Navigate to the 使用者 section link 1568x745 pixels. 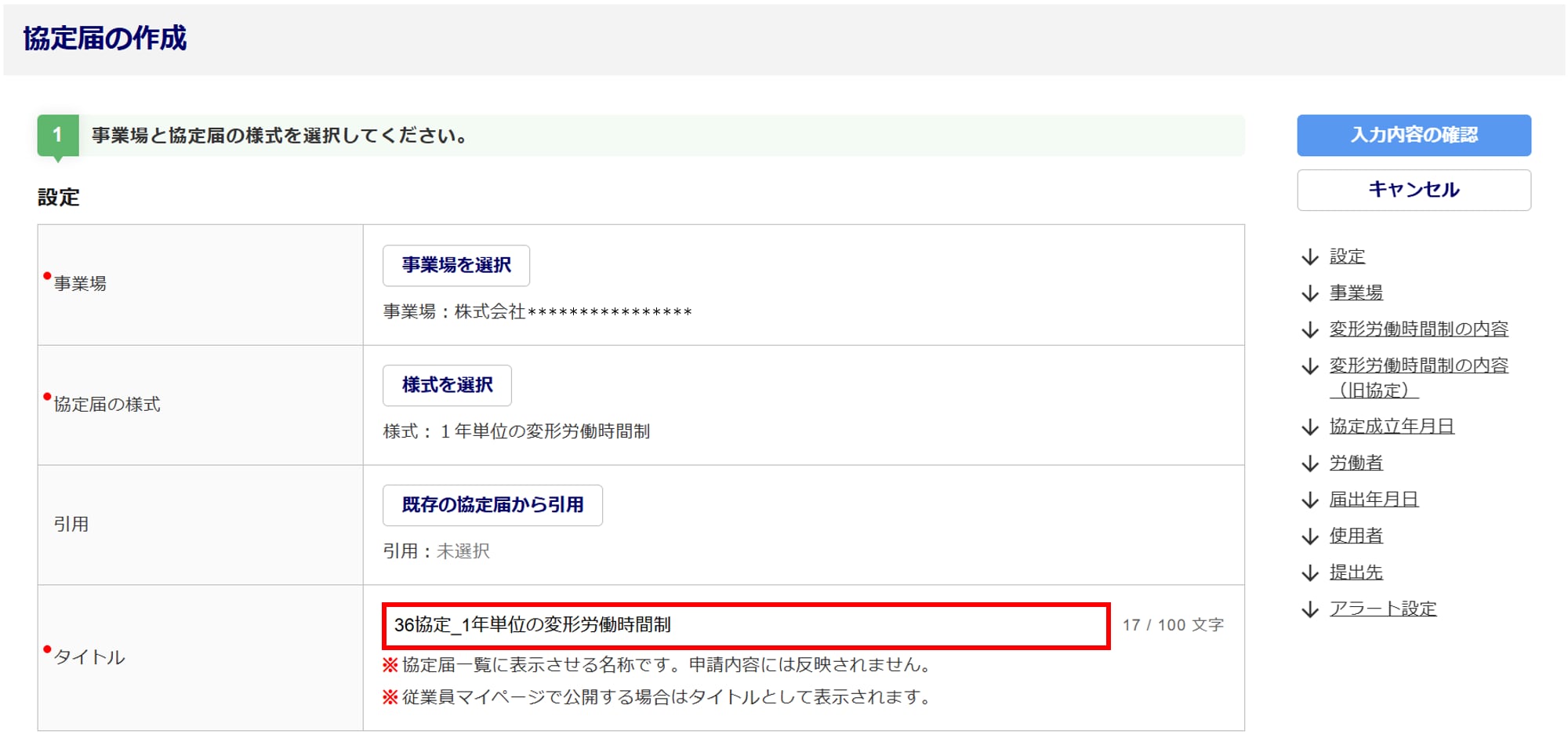tap(1356, 536)
